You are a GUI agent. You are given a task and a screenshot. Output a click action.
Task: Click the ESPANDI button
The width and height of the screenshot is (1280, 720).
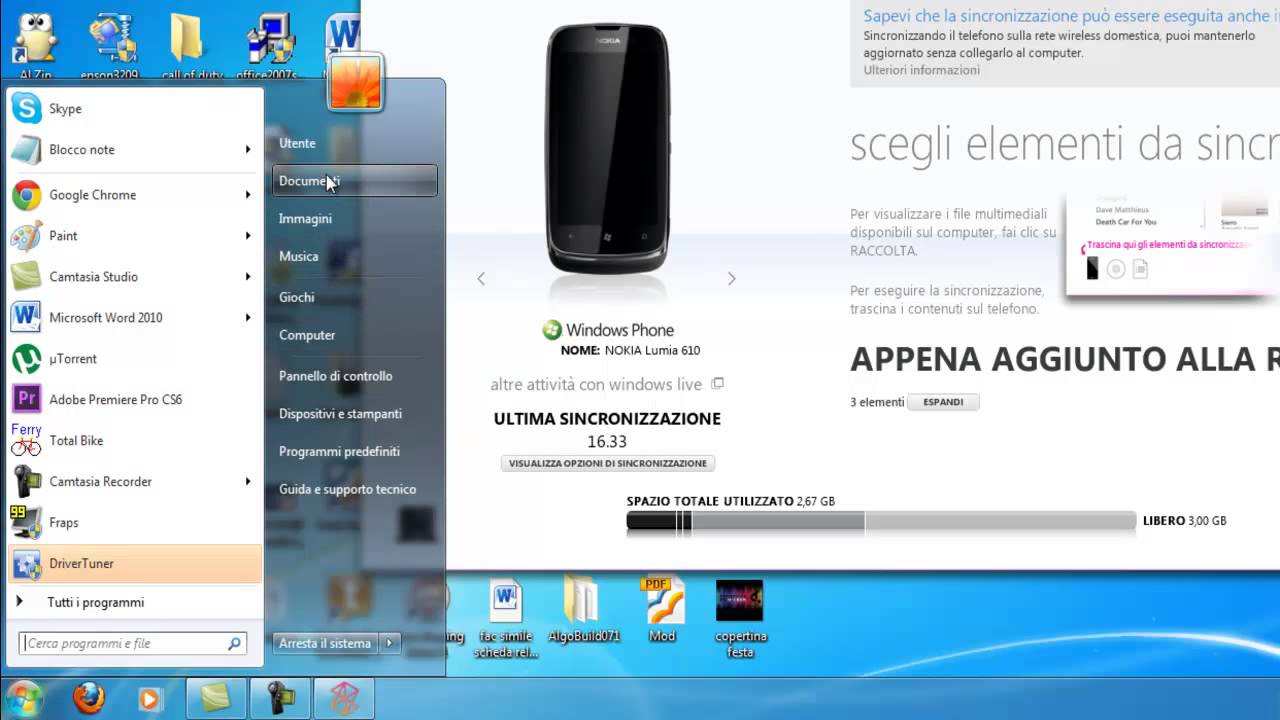pyautogui.click(x=943, y=402)
